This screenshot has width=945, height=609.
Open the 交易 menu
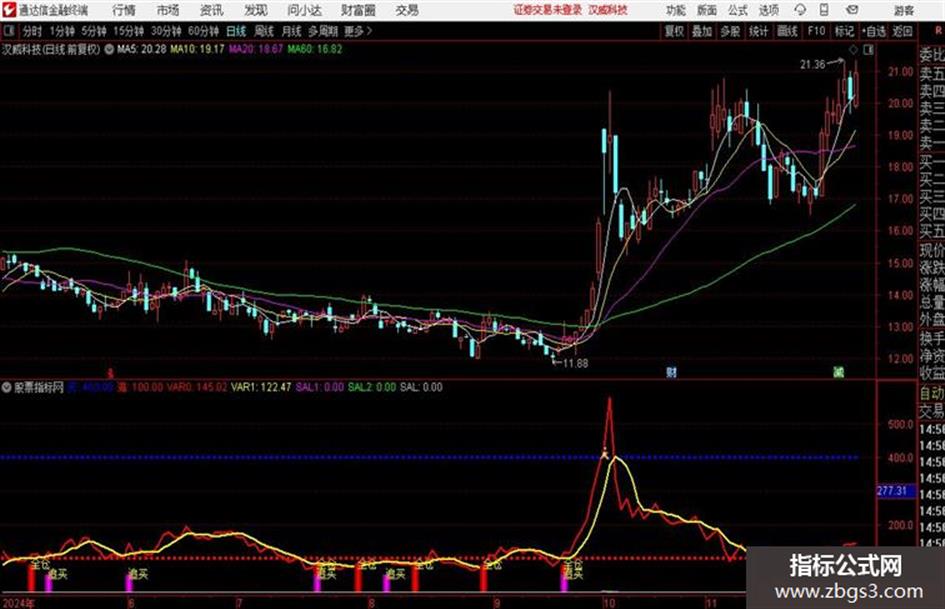click(407, 10)
